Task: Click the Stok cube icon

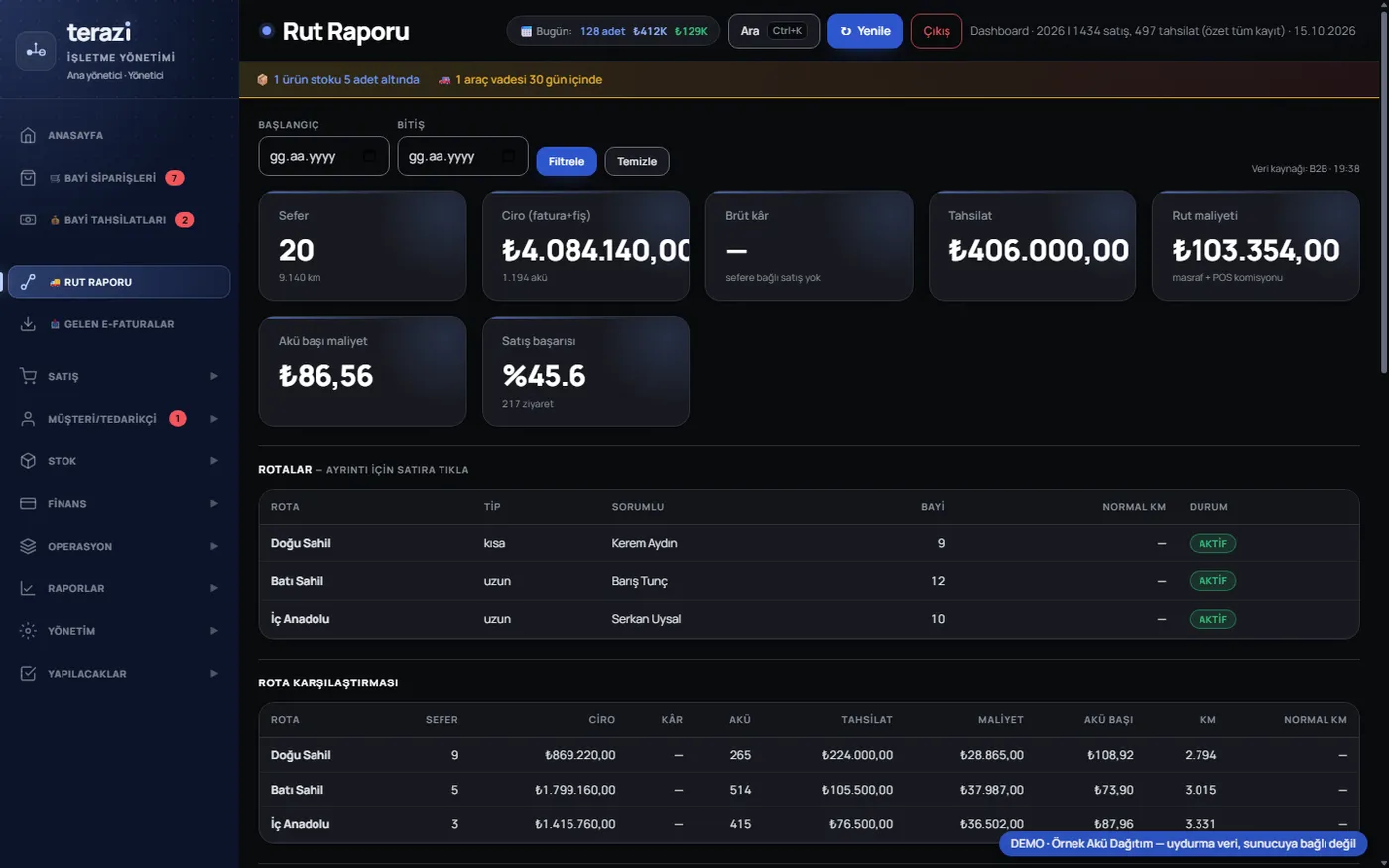Action: click(28, 461)
